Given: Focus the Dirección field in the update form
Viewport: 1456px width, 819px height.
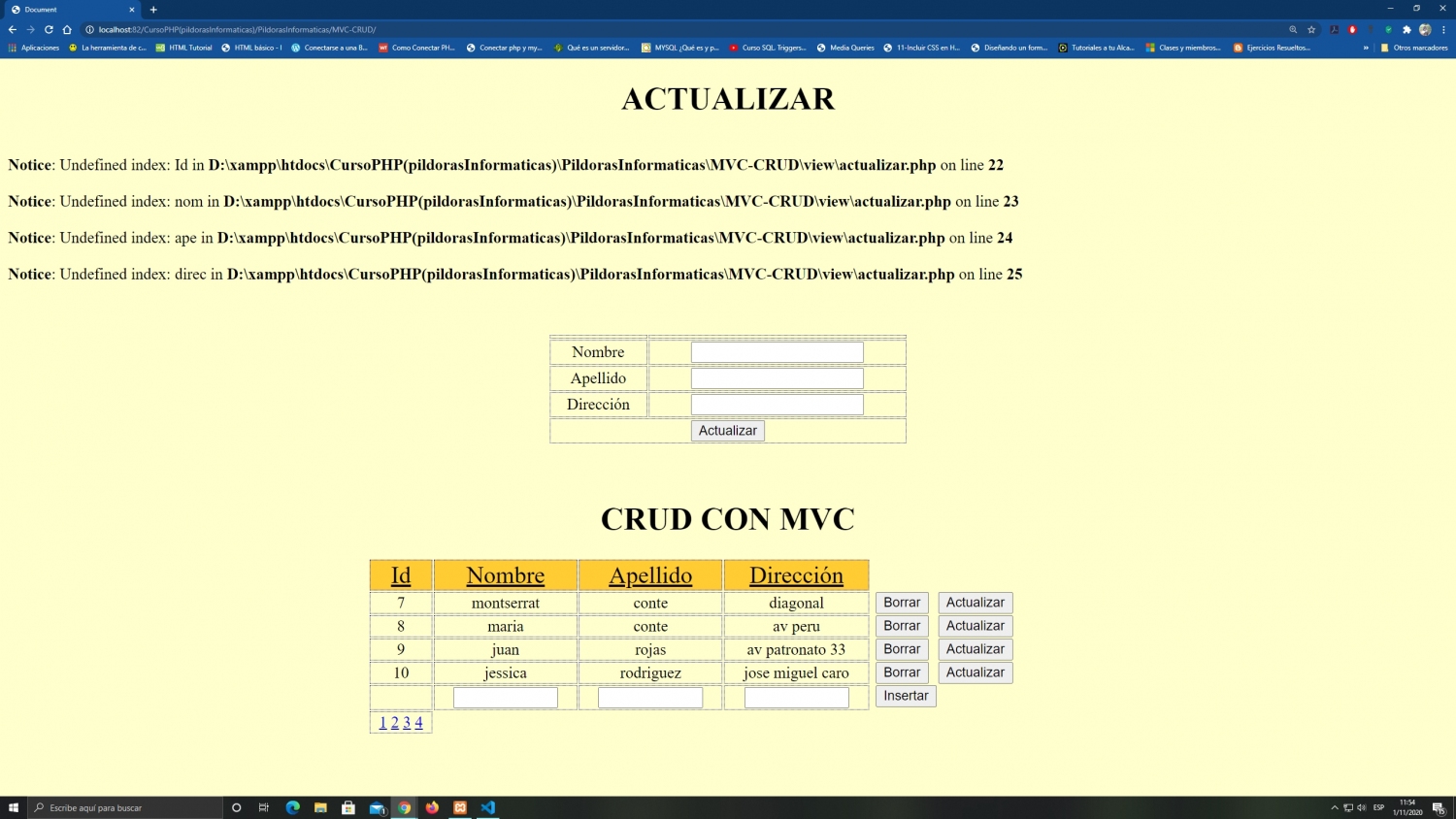Looking at the screenshot, I should pyautogui.click(x=778, y=405).
